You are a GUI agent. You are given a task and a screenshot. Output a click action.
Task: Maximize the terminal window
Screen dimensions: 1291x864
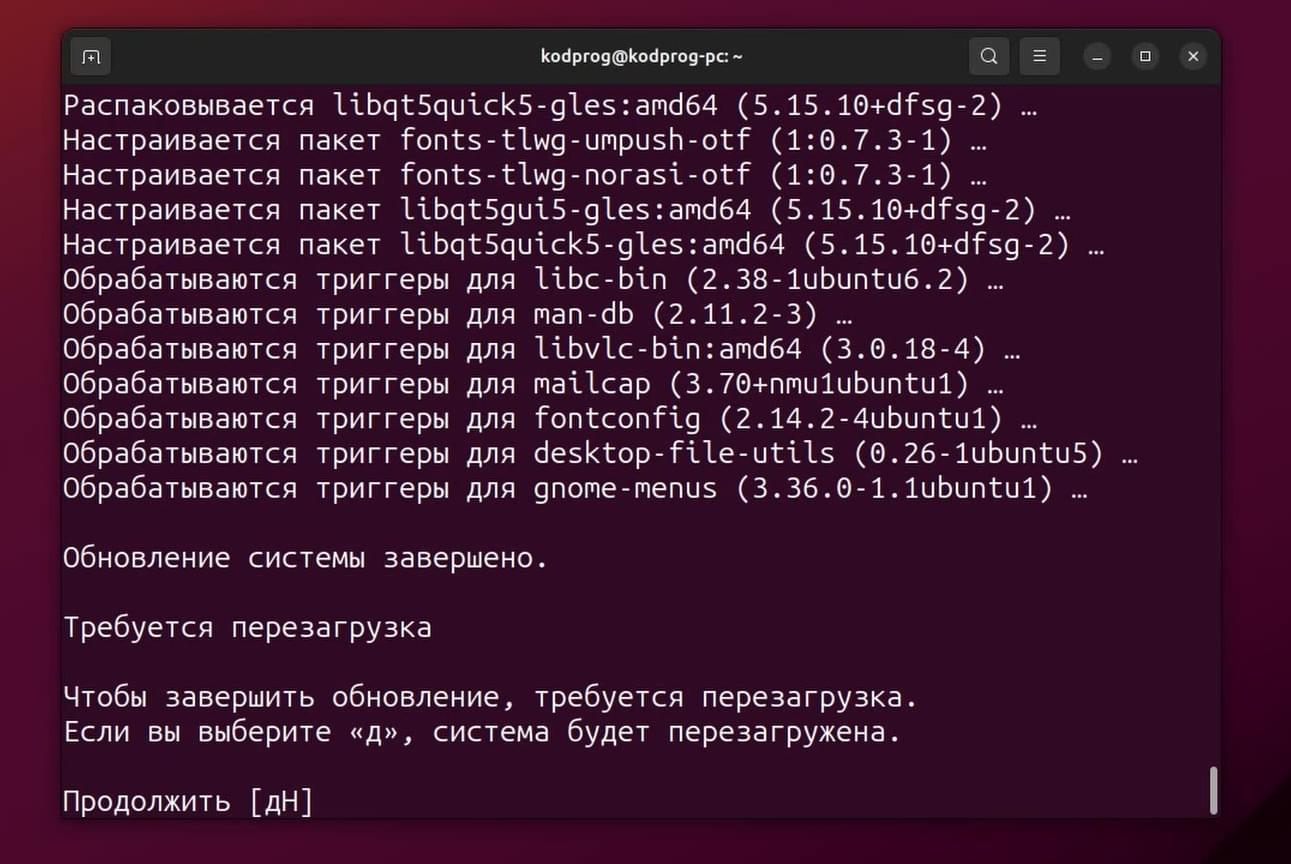click(1145, 57)
